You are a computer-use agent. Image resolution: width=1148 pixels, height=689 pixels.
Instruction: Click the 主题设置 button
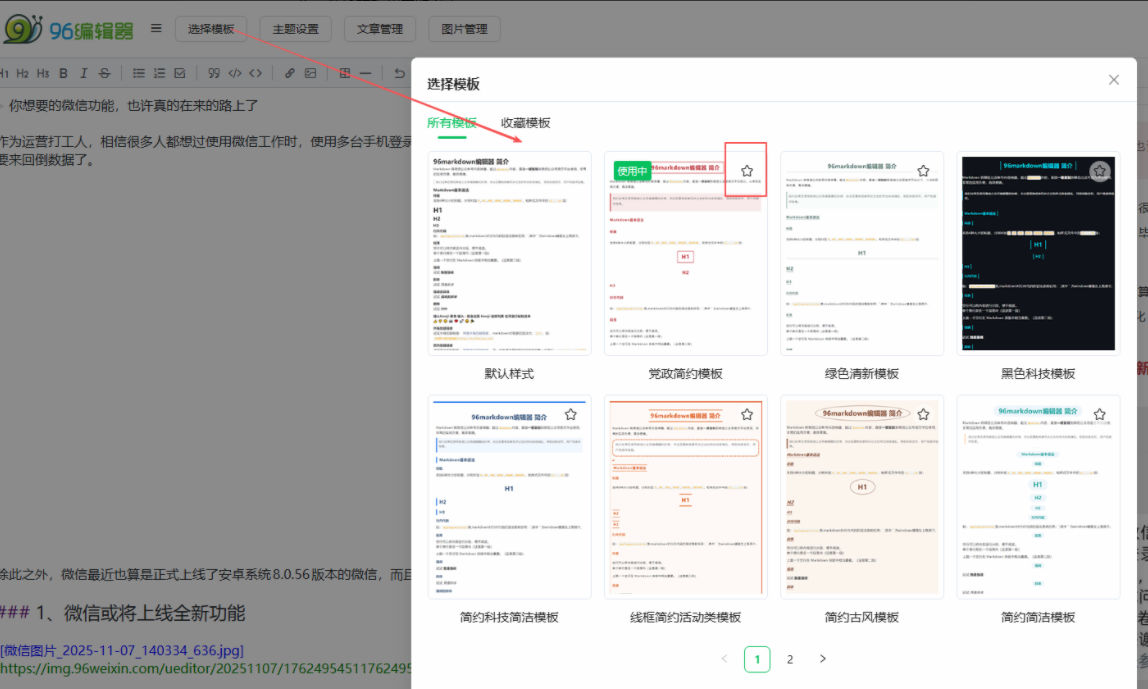[x=295, y=29]
